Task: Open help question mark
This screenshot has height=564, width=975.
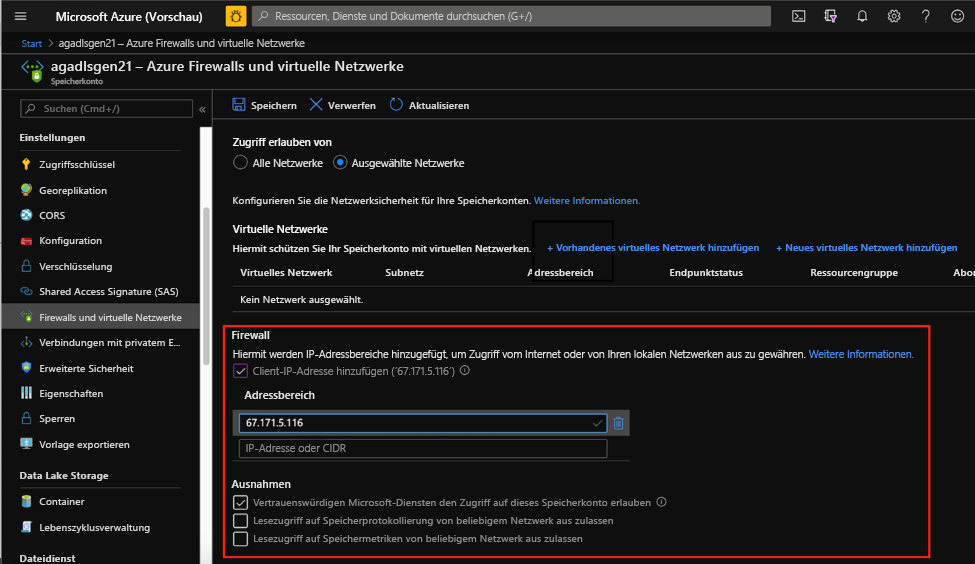Action: [925, 16]
